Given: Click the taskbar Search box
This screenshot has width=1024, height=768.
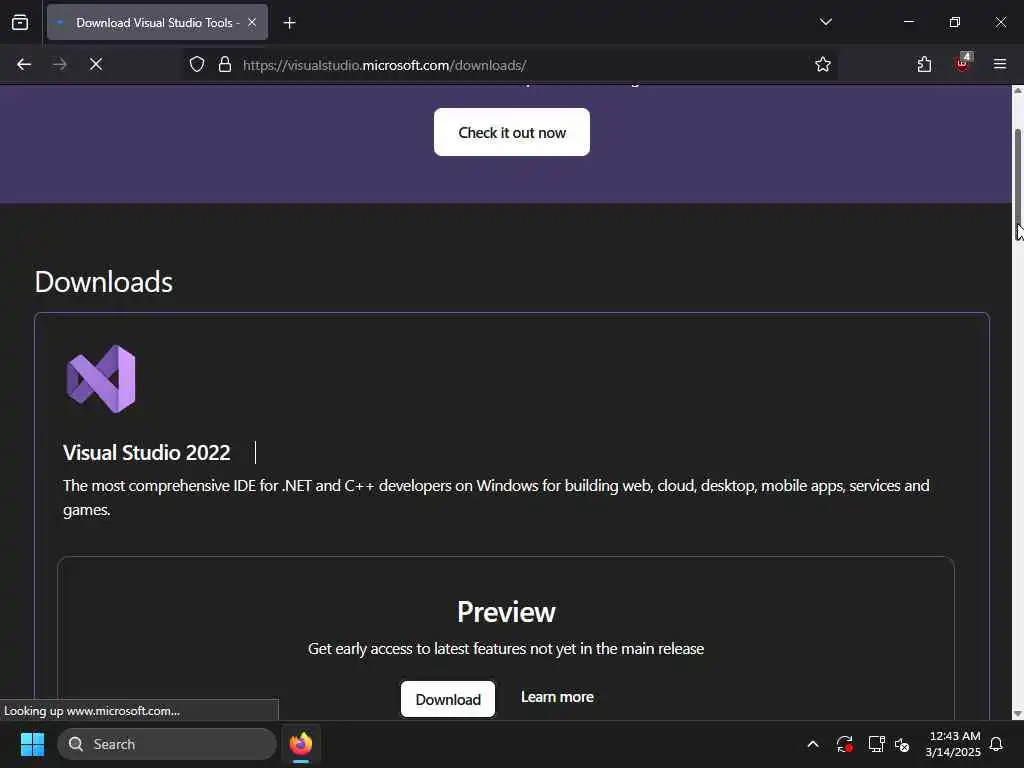Looking at the screenshot, I should tap(167, 744).
